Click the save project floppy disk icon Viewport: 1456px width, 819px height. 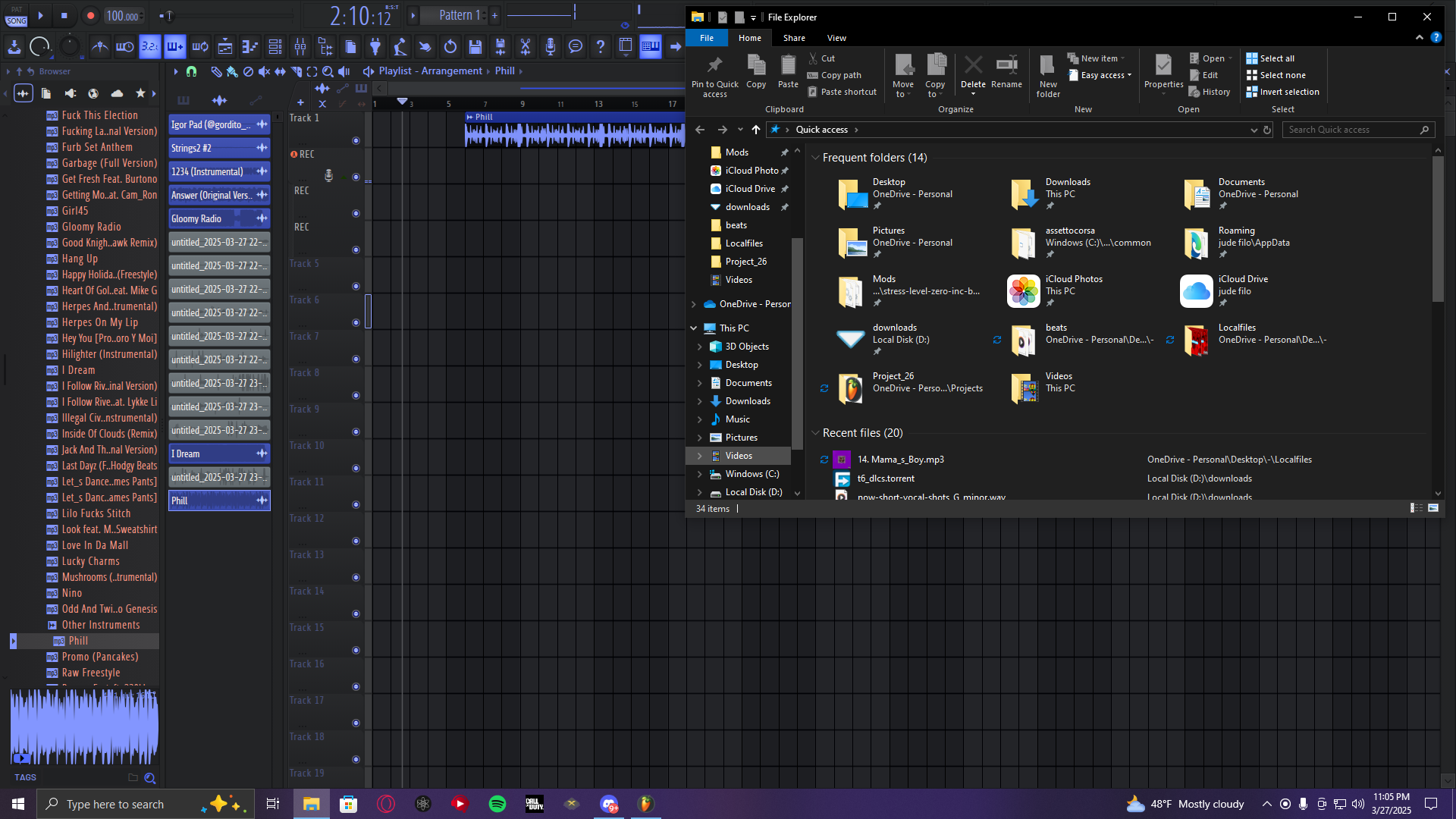pos(475,47)
